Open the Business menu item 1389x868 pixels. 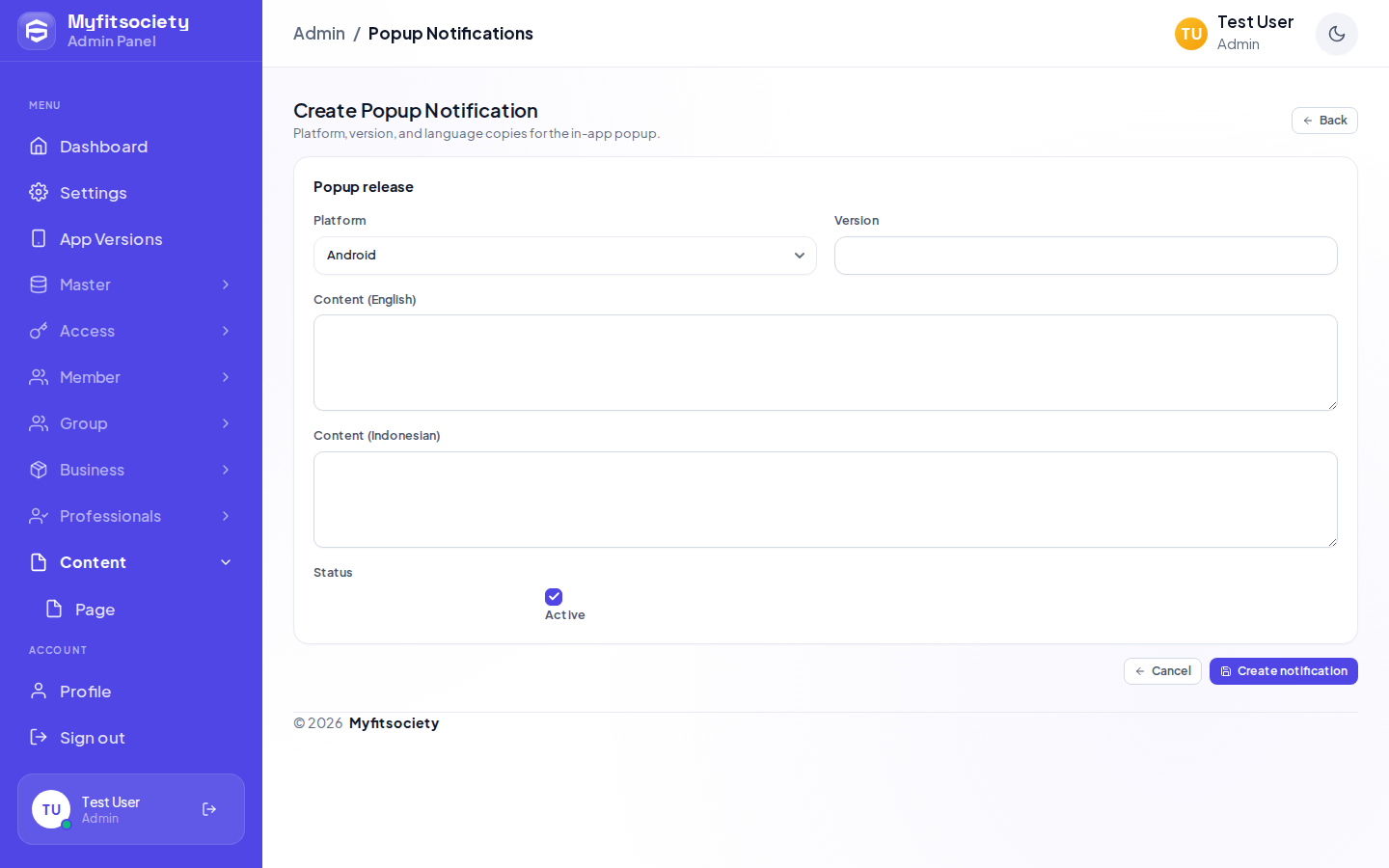[x=131, y=470]
